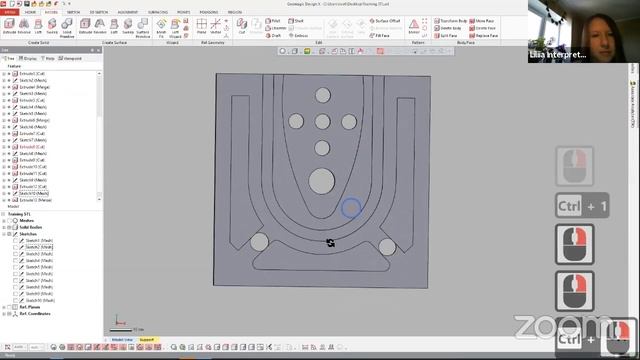The height and width of the screenshot is (360, 640).
Task: Click the Delete Body command
Action: pyautogui.click(x=448, y=28)
